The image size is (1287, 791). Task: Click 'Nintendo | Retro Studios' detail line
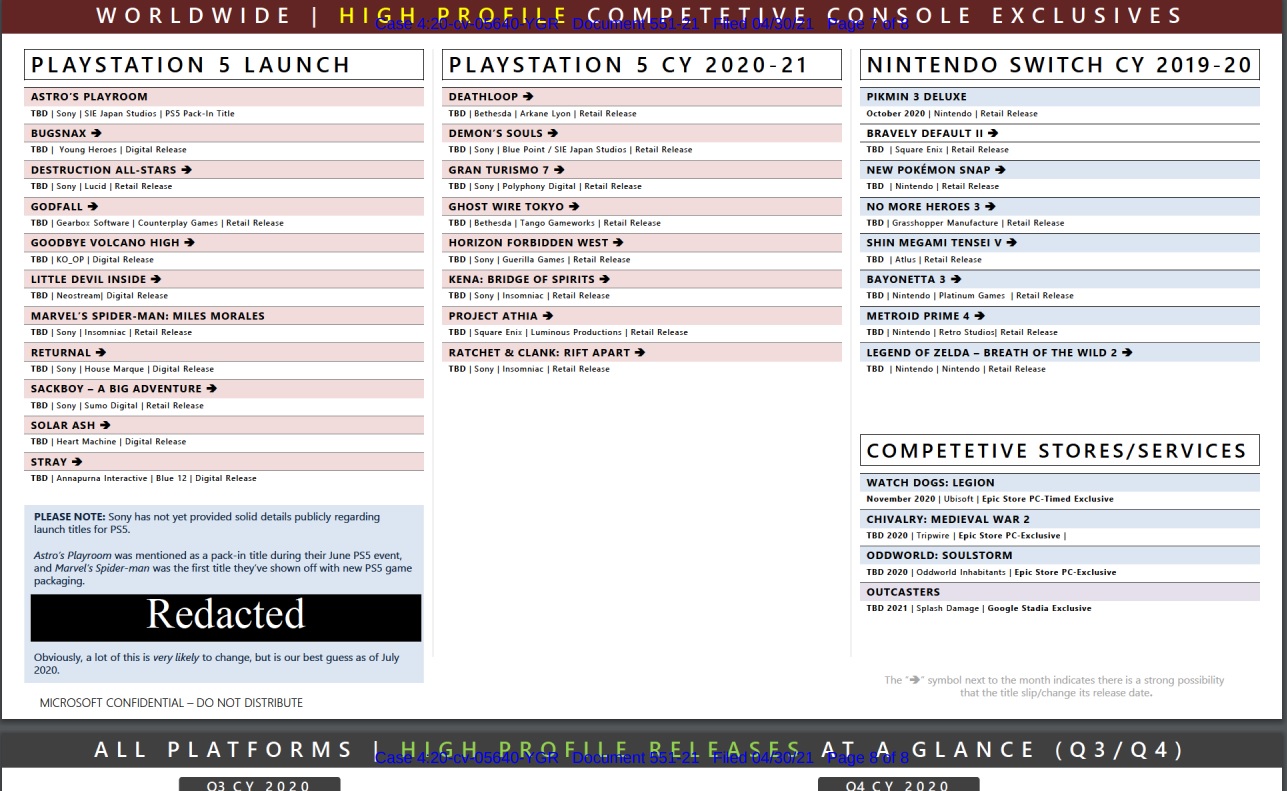(962, 333)
